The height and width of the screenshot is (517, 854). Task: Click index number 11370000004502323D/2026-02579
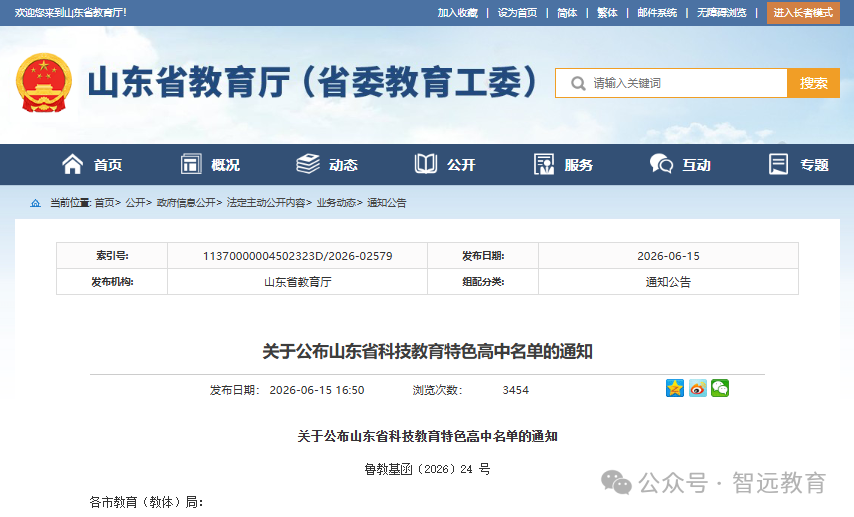click(x=297, y=256)
